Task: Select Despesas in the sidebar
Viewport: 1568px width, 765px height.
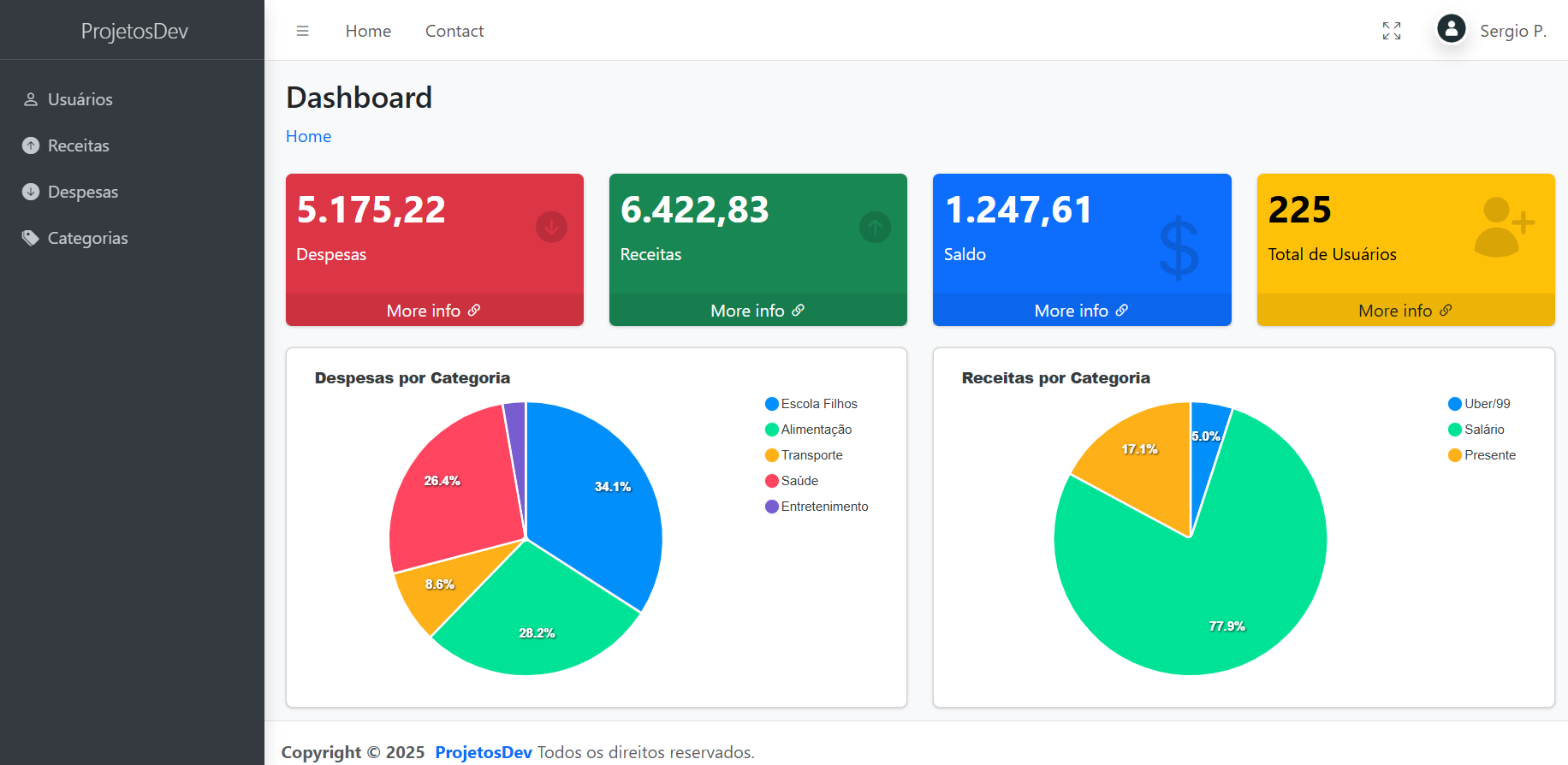Action: pos(82,192)
